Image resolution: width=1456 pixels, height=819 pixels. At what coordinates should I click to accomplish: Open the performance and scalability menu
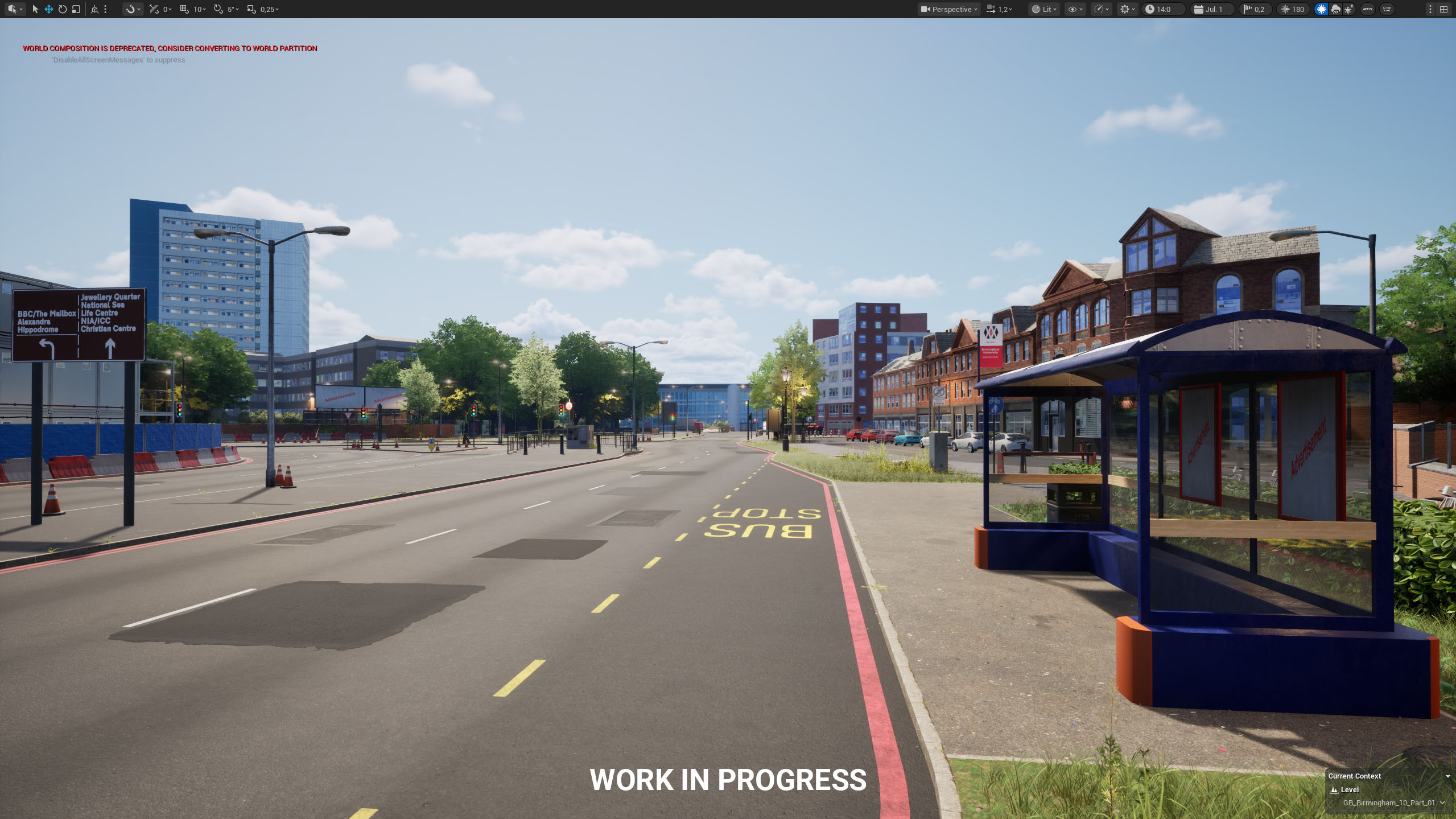(1102, 9)
